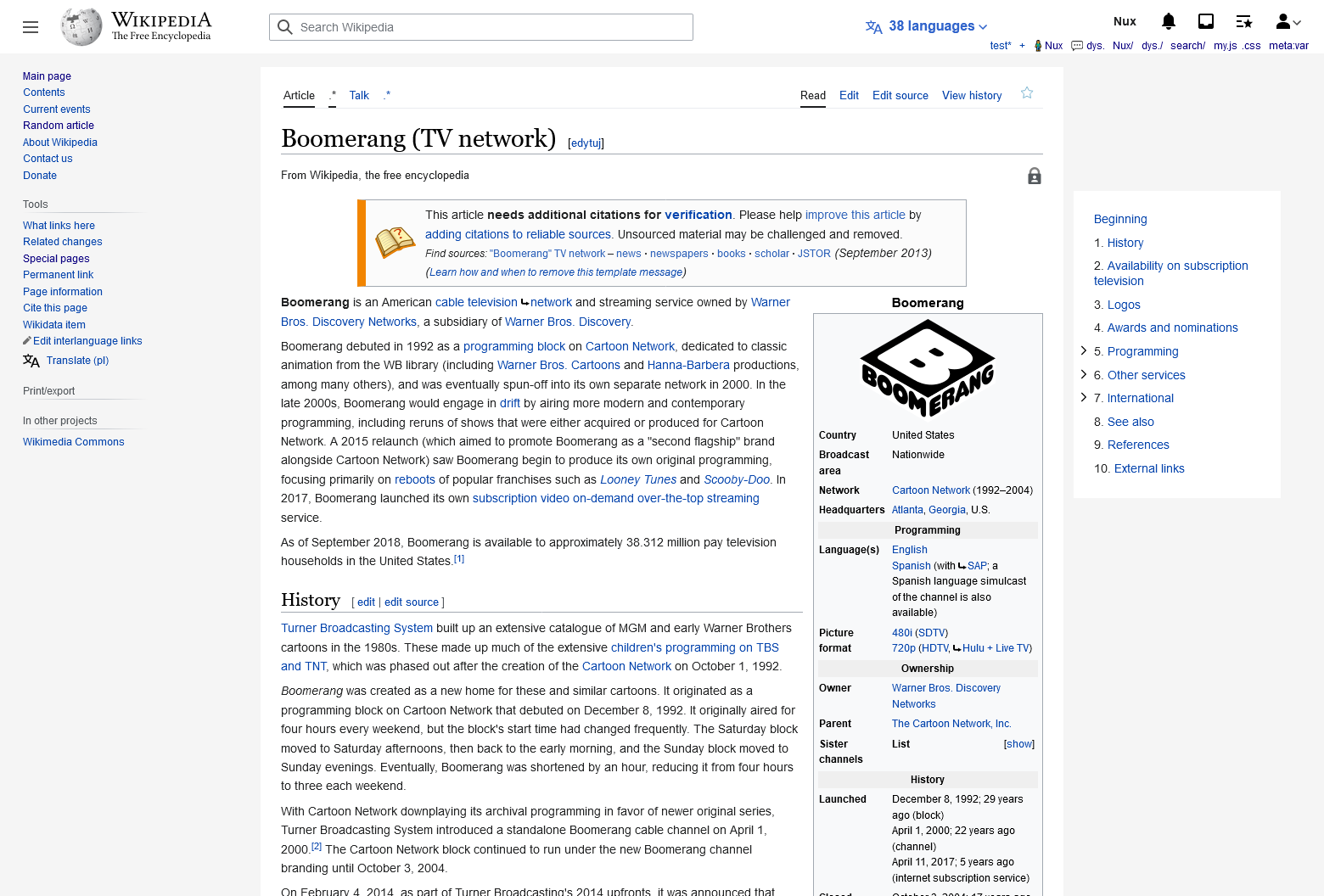1324x896 pixels.
Task: Open the watchlist icon
Action: (x=1244, y=22)
